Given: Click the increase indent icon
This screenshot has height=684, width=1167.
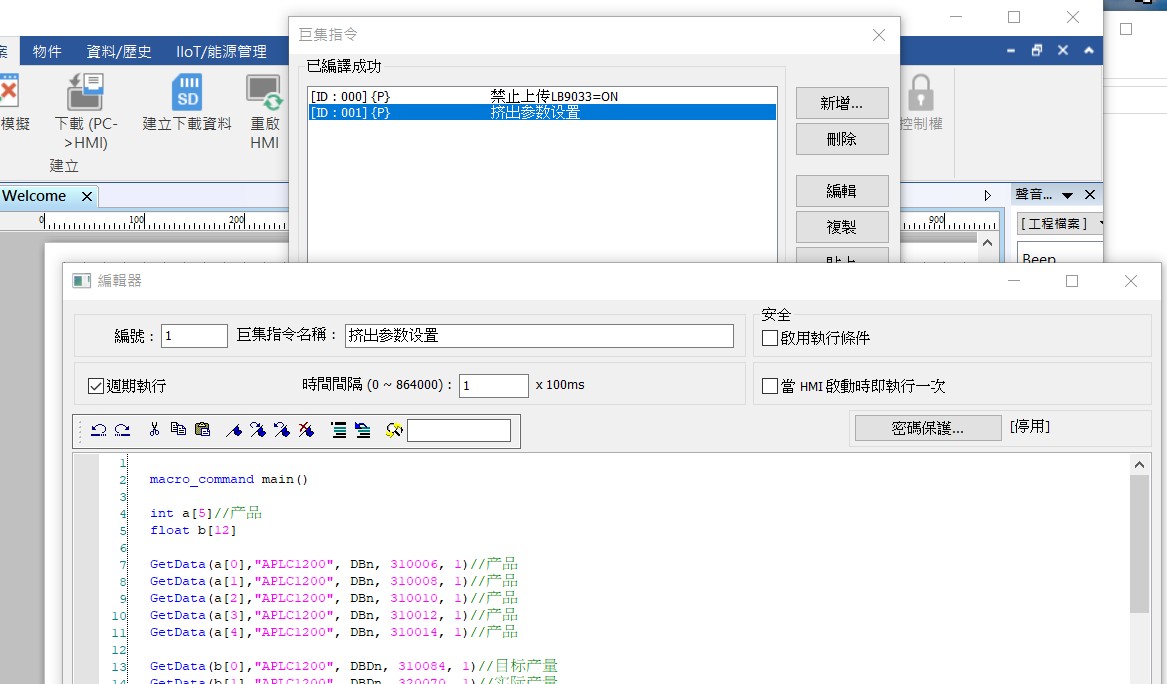Looking at the screenshot, I should 338,430.
